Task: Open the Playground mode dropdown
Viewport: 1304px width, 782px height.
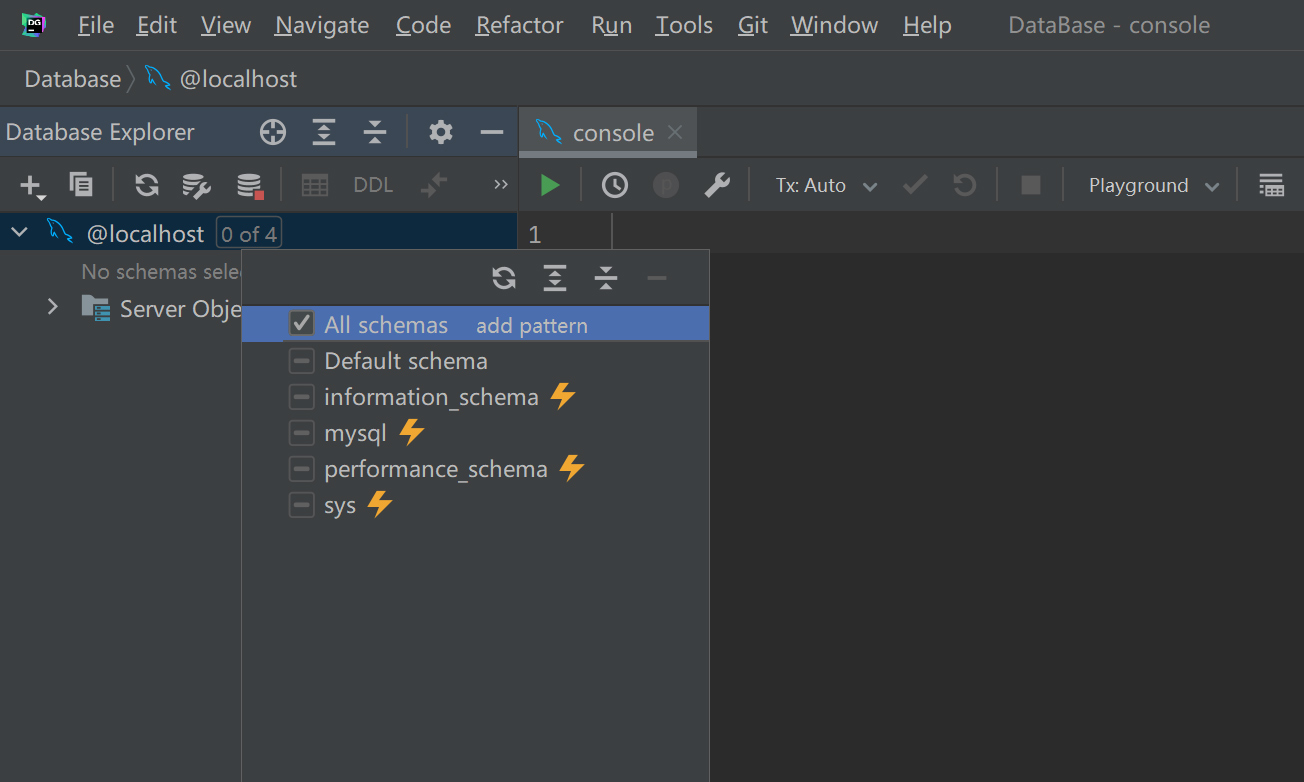Action: 1154,185
